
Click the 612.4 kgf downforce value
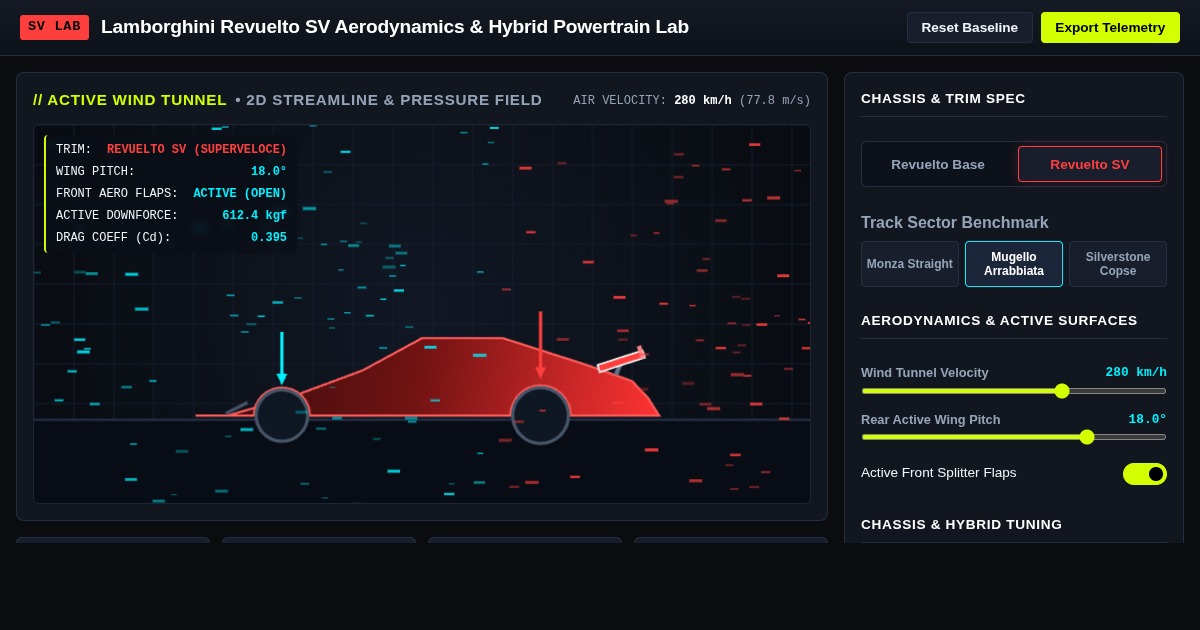(x=254, y=216)
